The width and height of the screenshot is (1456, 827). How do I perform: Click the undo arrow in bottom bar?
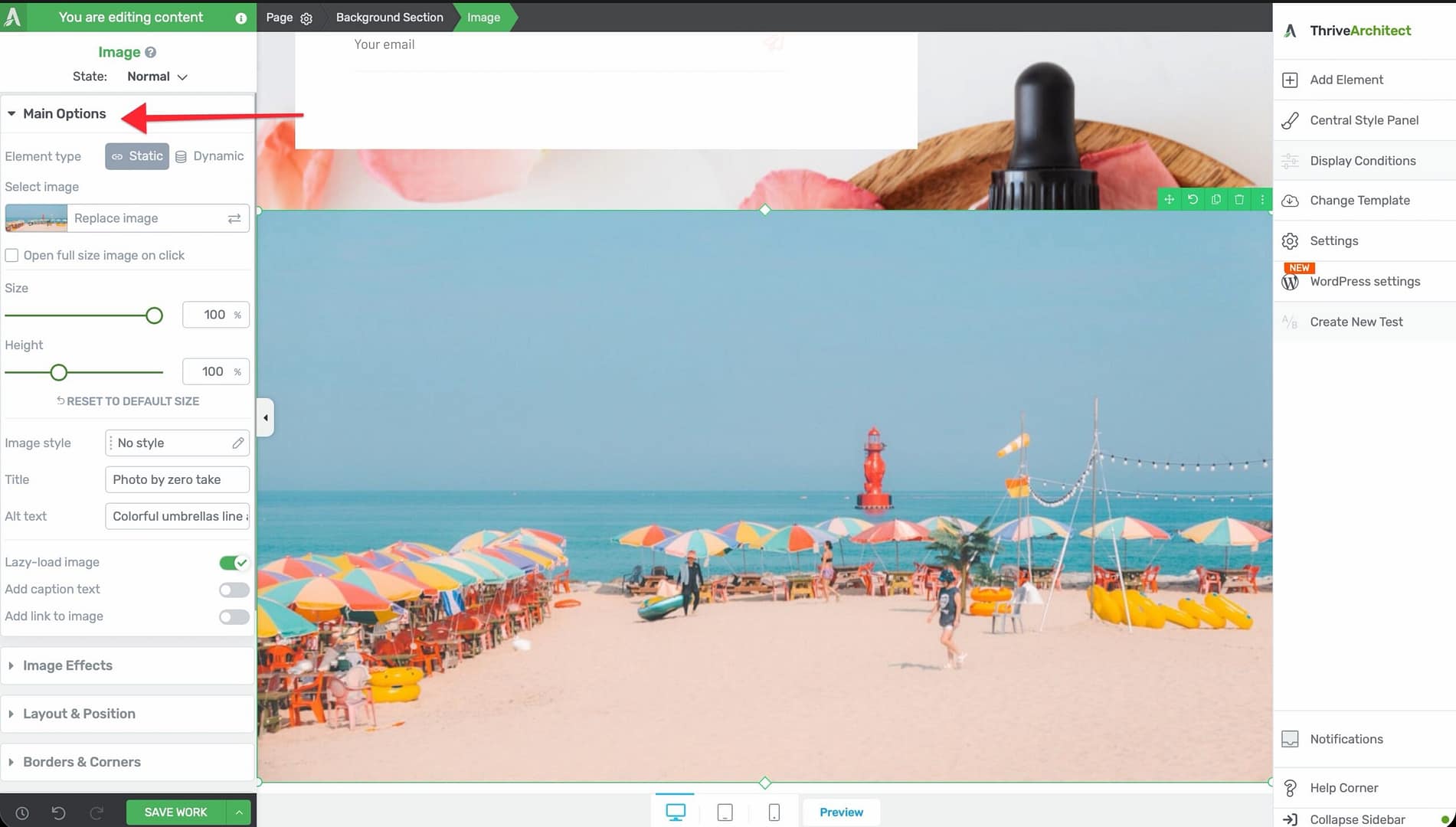click(x=58, y=813)
